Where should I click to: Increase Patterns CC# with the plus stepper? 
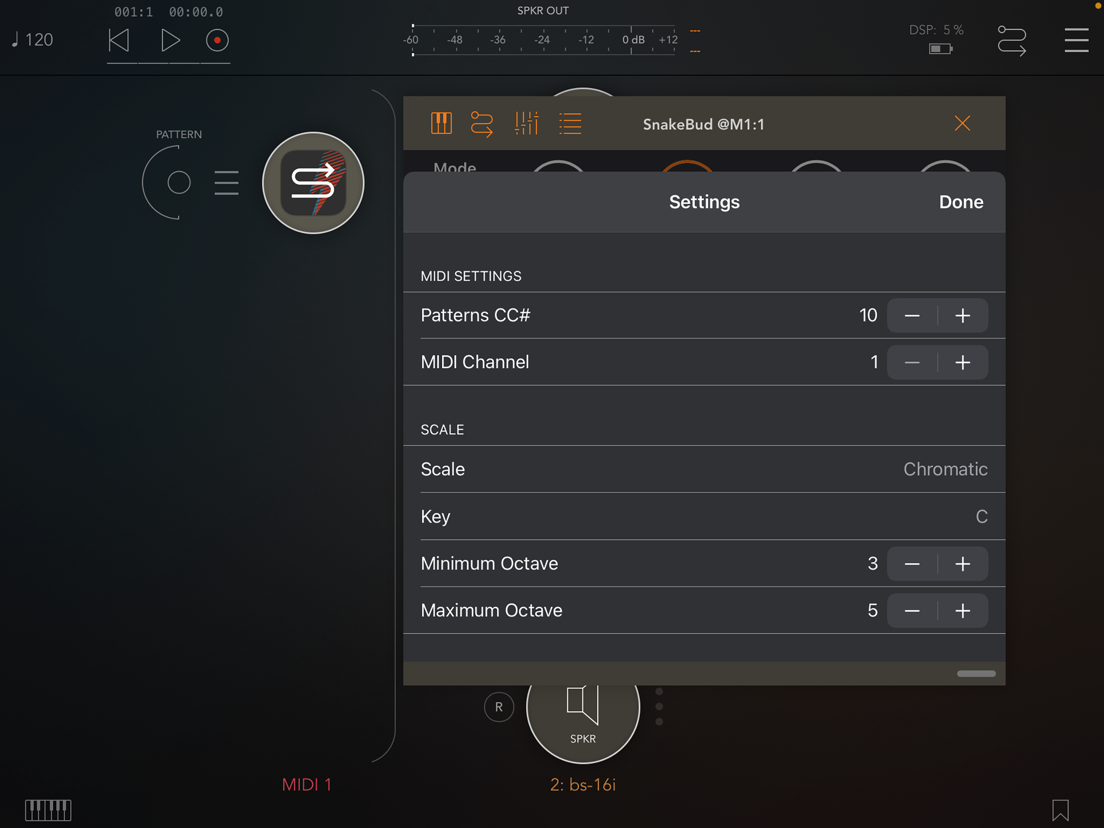[962, 315]
